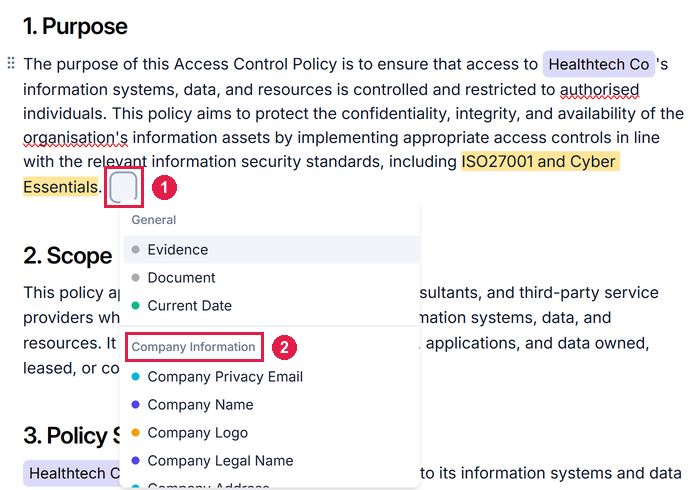Screen dimensions: 700x490
Task: Insert the Company Logo variable
Action: pyautogui.click(x=271, y=433)
